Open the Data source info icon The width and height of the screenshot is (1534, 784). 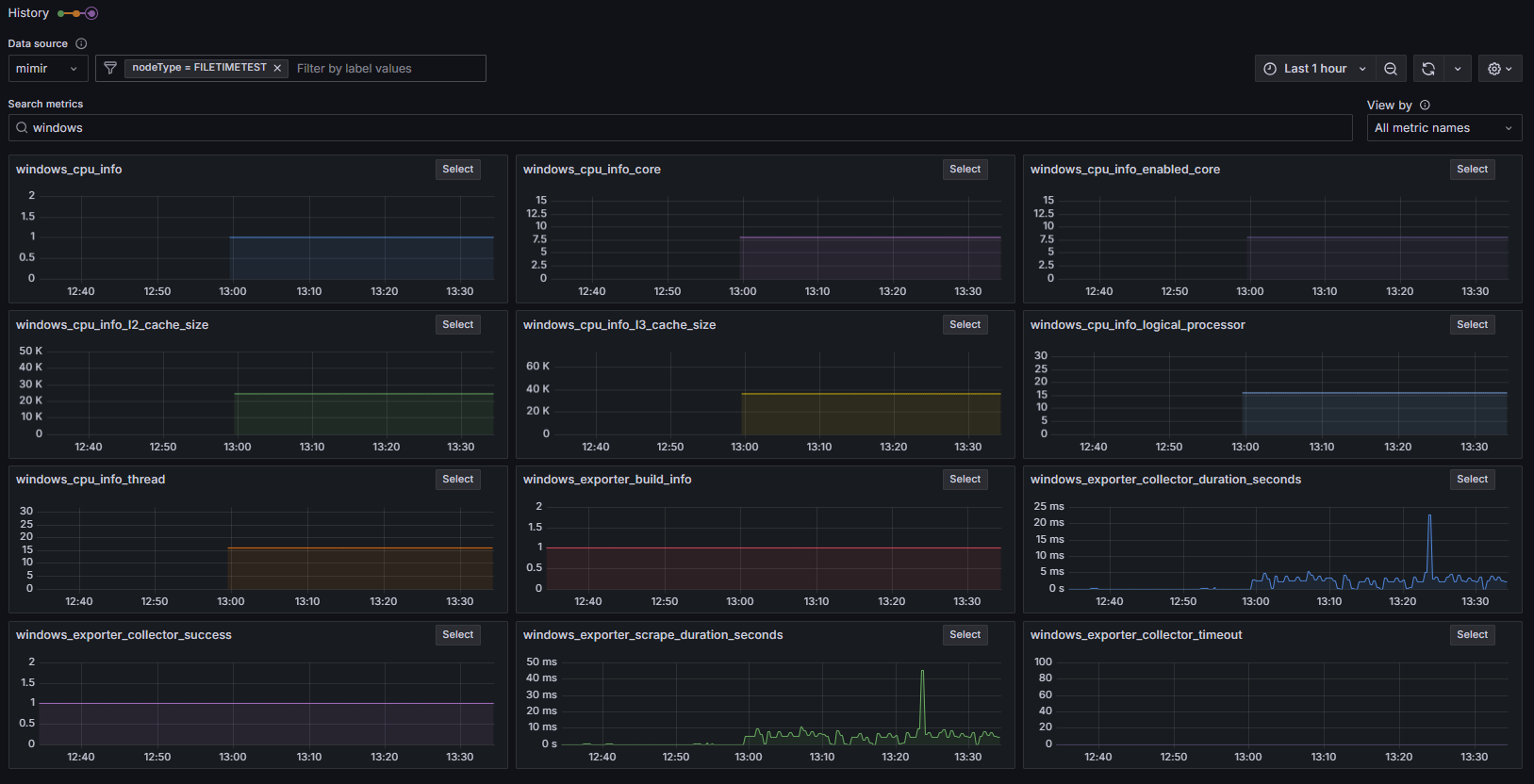pyautogui.click(x=81, y=43)
